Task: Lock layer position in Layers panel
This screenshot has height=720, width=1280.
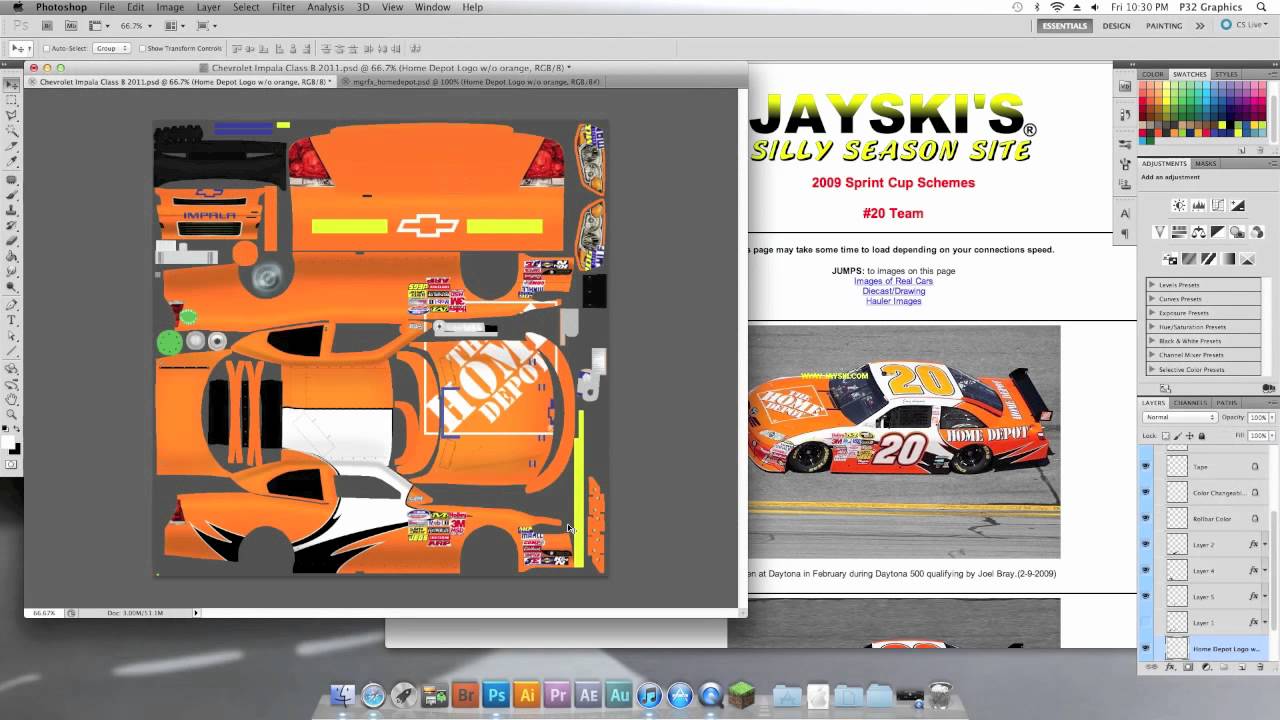Action: (x=1190, y=436)
